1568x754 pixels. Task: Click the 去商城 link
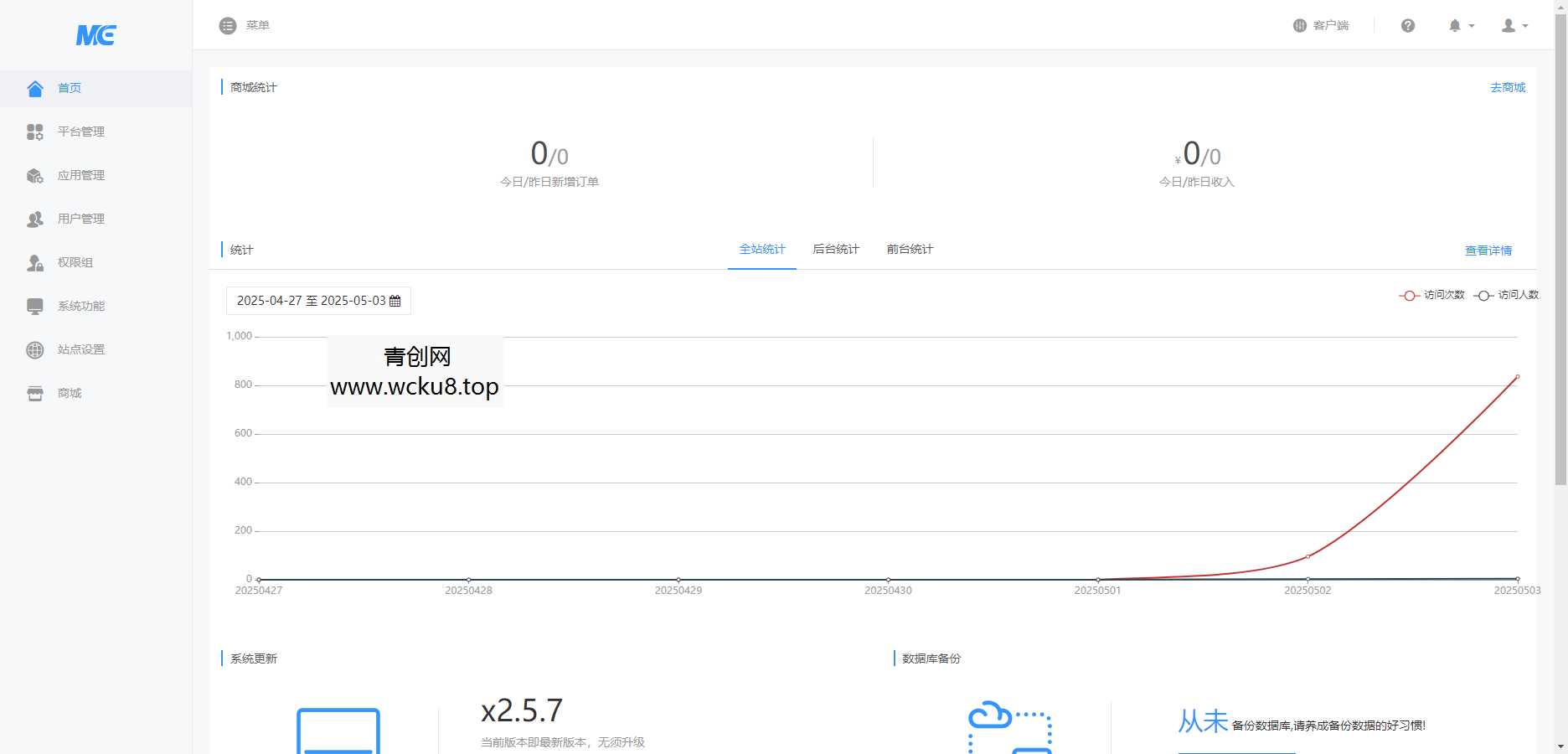[1508, 88]
